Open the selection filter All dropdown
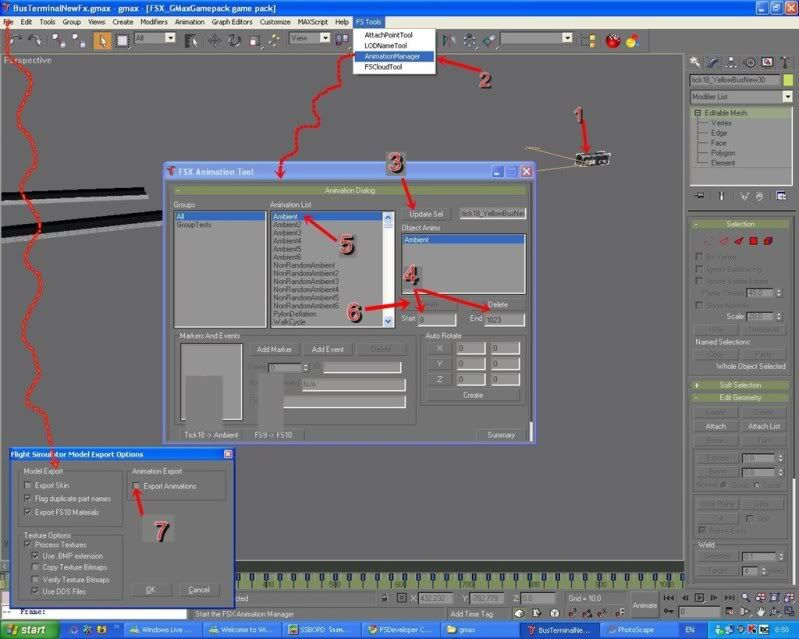 click(x=170, y=38)
